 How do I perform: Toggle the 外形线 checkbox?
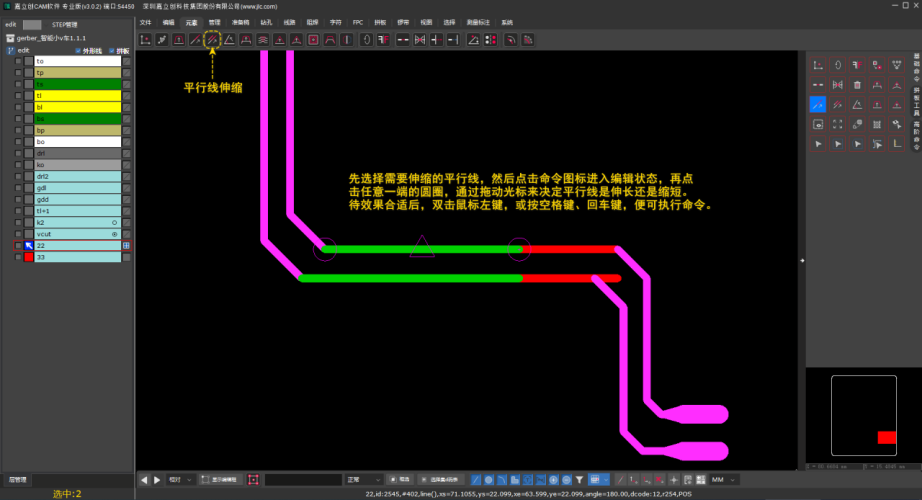[78, 51]
